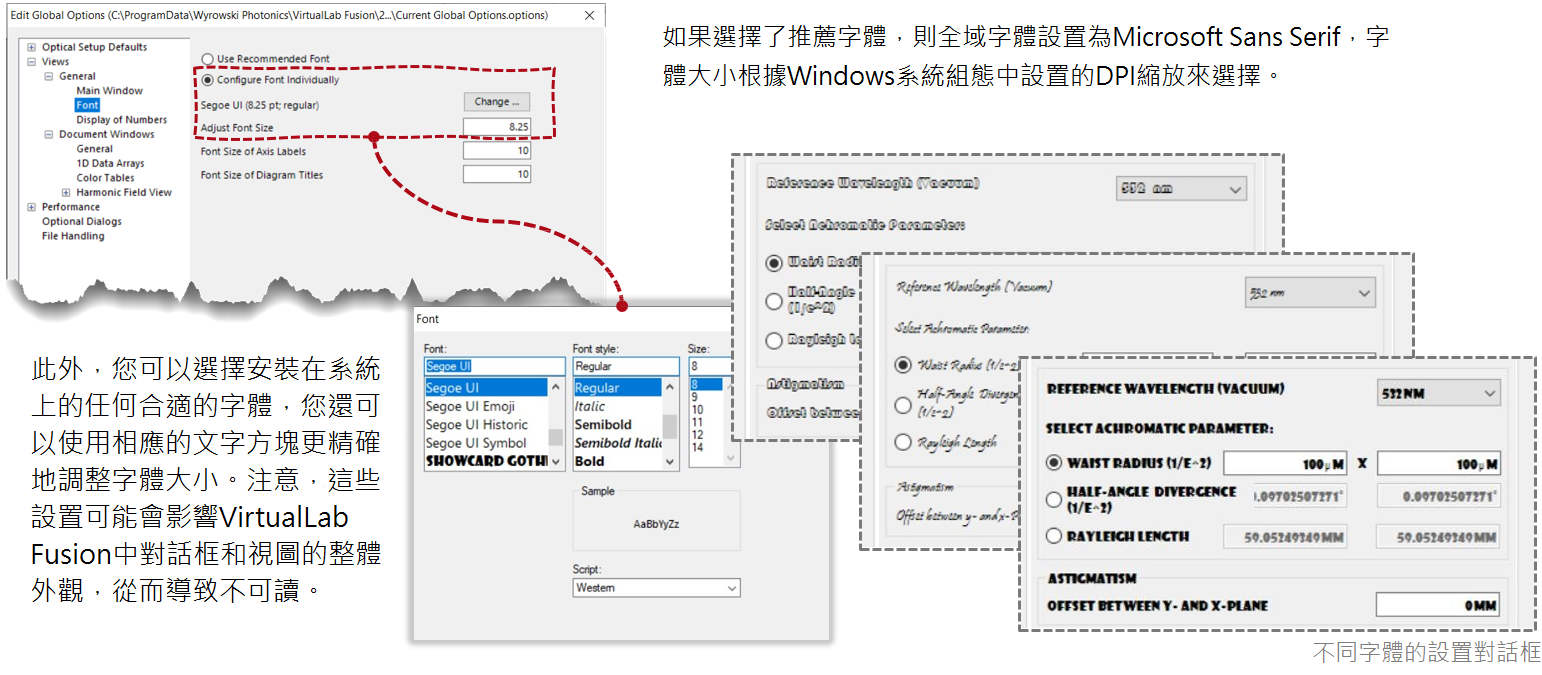
Task: Select size 9 in the Size list
Action: click(x=706, y=397)
